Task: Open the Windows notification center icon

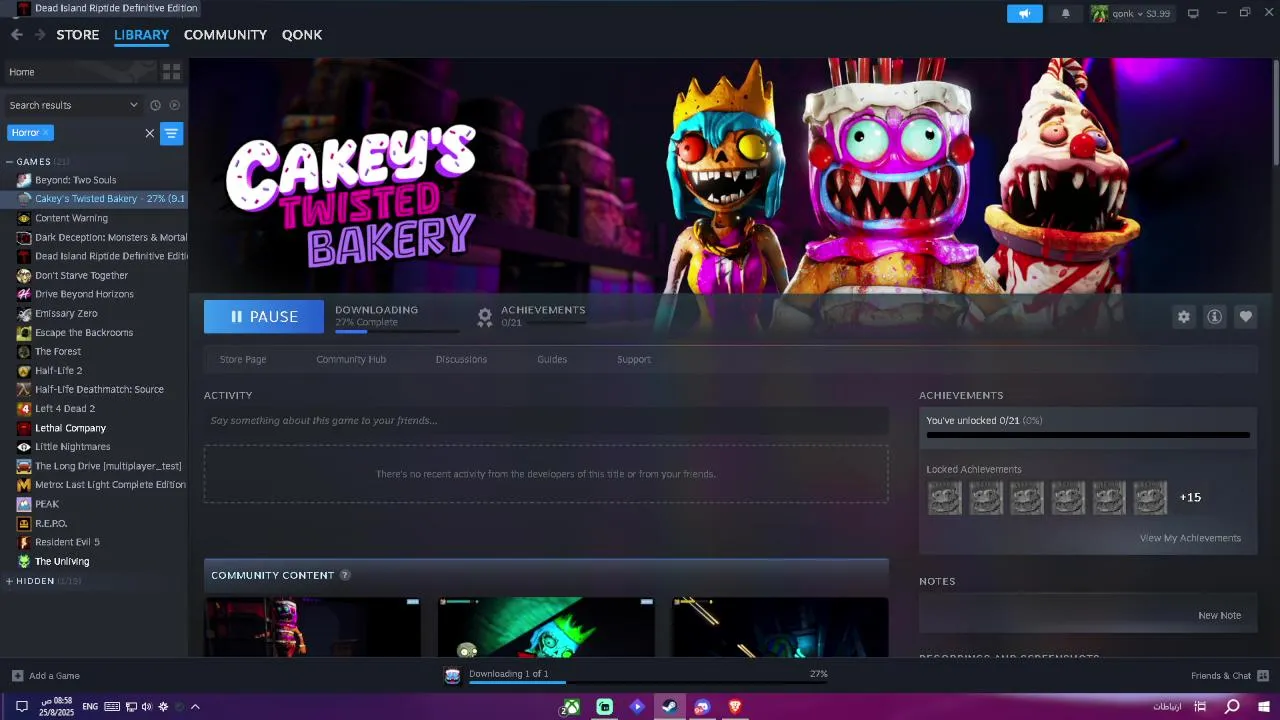Action: click(21, 707)
